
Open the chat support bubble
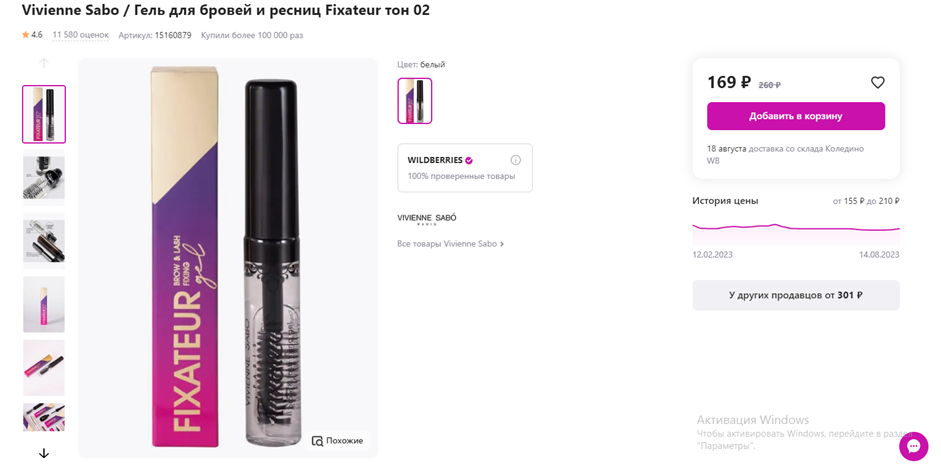click(913, 446)
